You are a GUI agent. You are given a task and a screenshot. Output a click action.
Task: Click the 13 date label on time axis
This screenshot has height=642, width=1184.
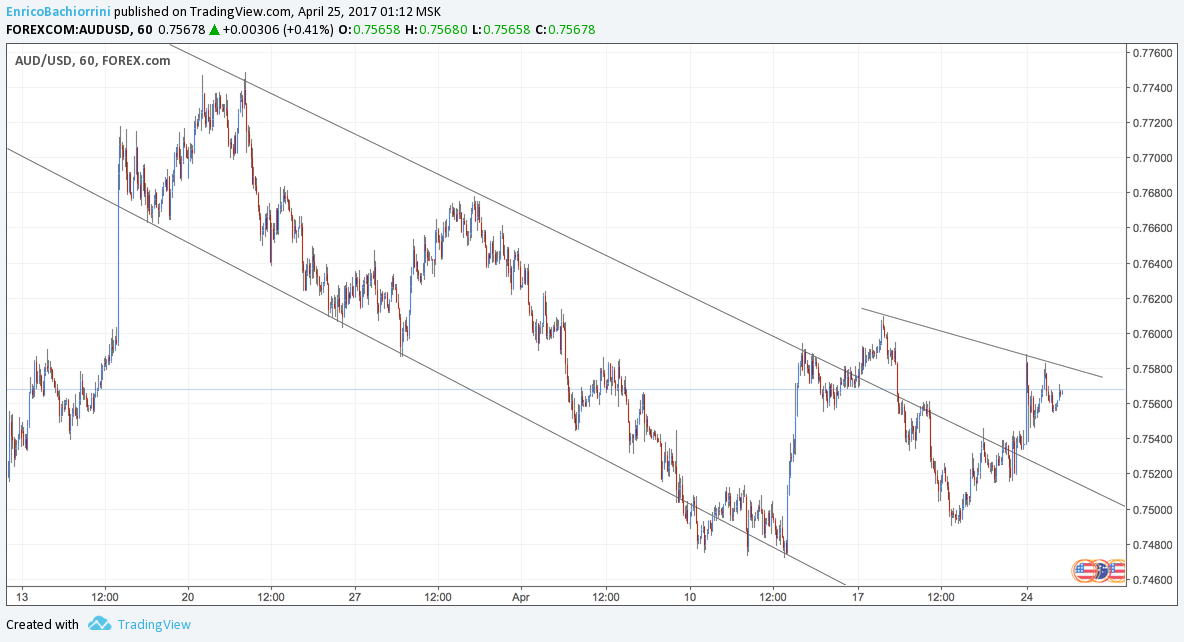22,597
